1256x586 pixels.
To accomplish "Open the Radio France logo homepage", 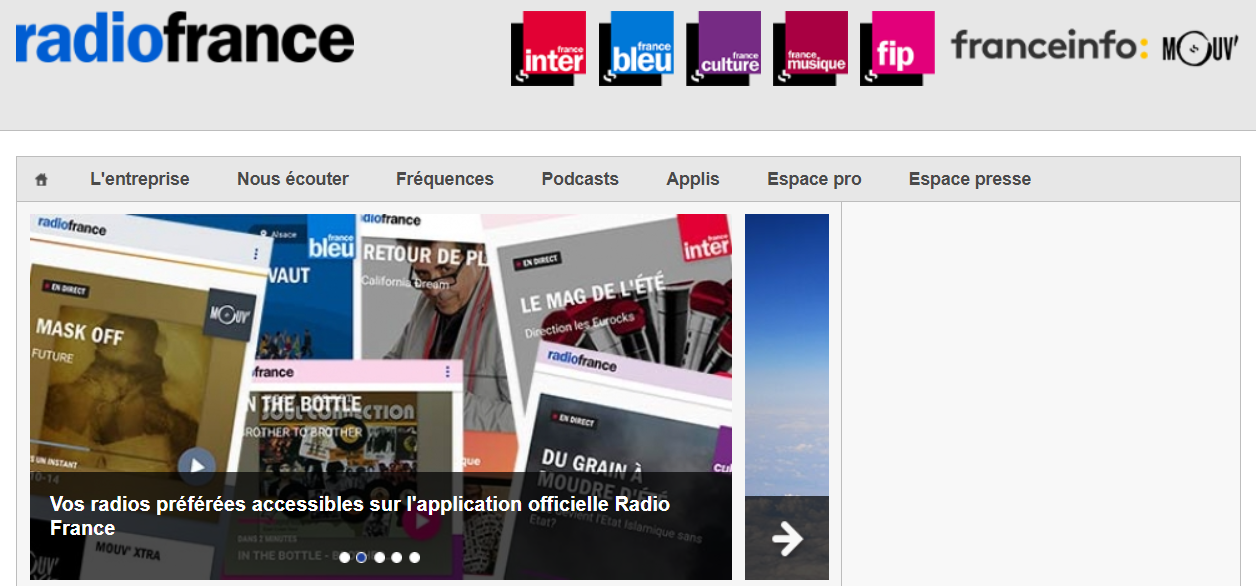I will (x=185, y=39).
